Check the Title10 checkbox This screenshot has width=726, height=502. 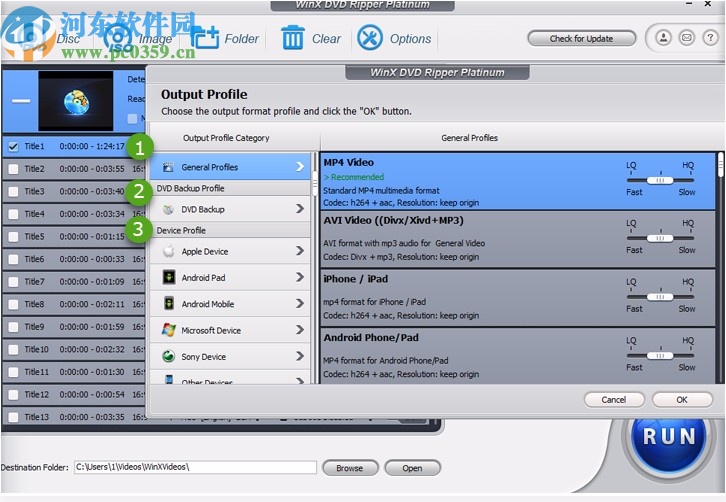[13, 350]
